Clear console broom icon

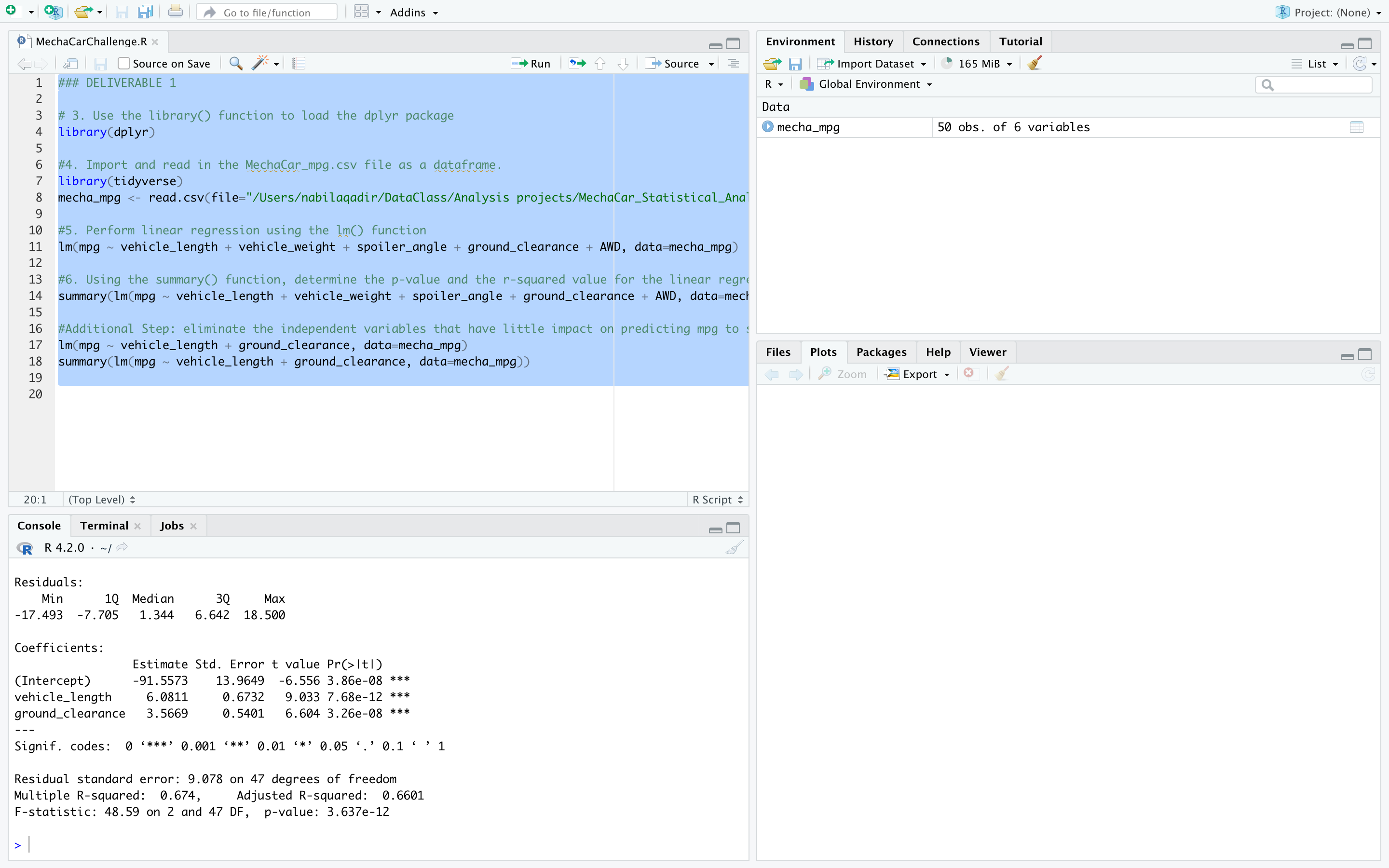(734, 548)
